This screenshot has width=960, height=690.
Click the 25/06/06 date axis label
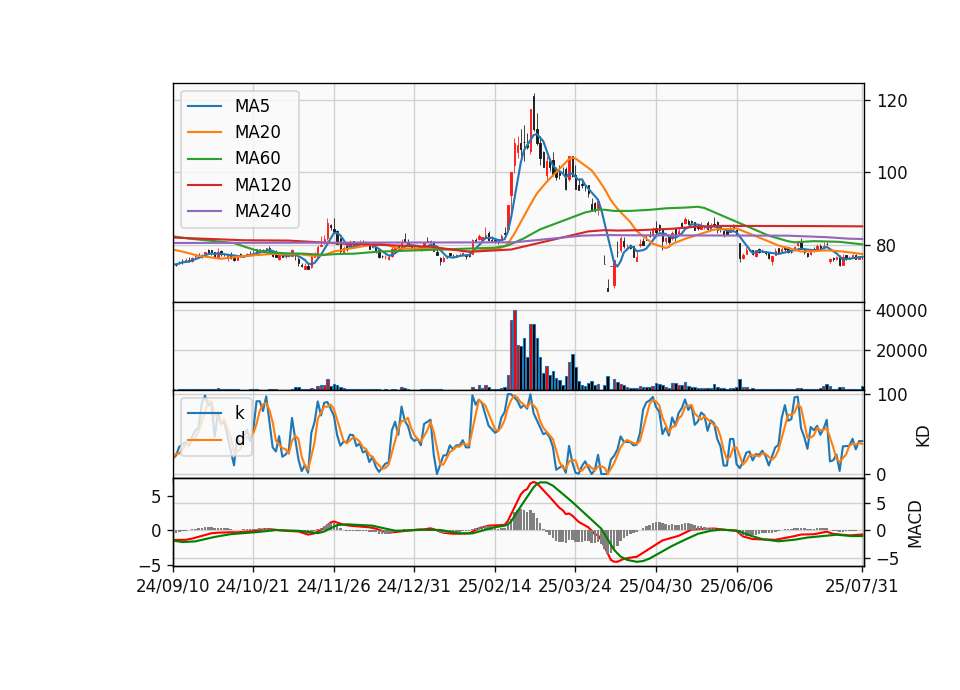point(737,586)
